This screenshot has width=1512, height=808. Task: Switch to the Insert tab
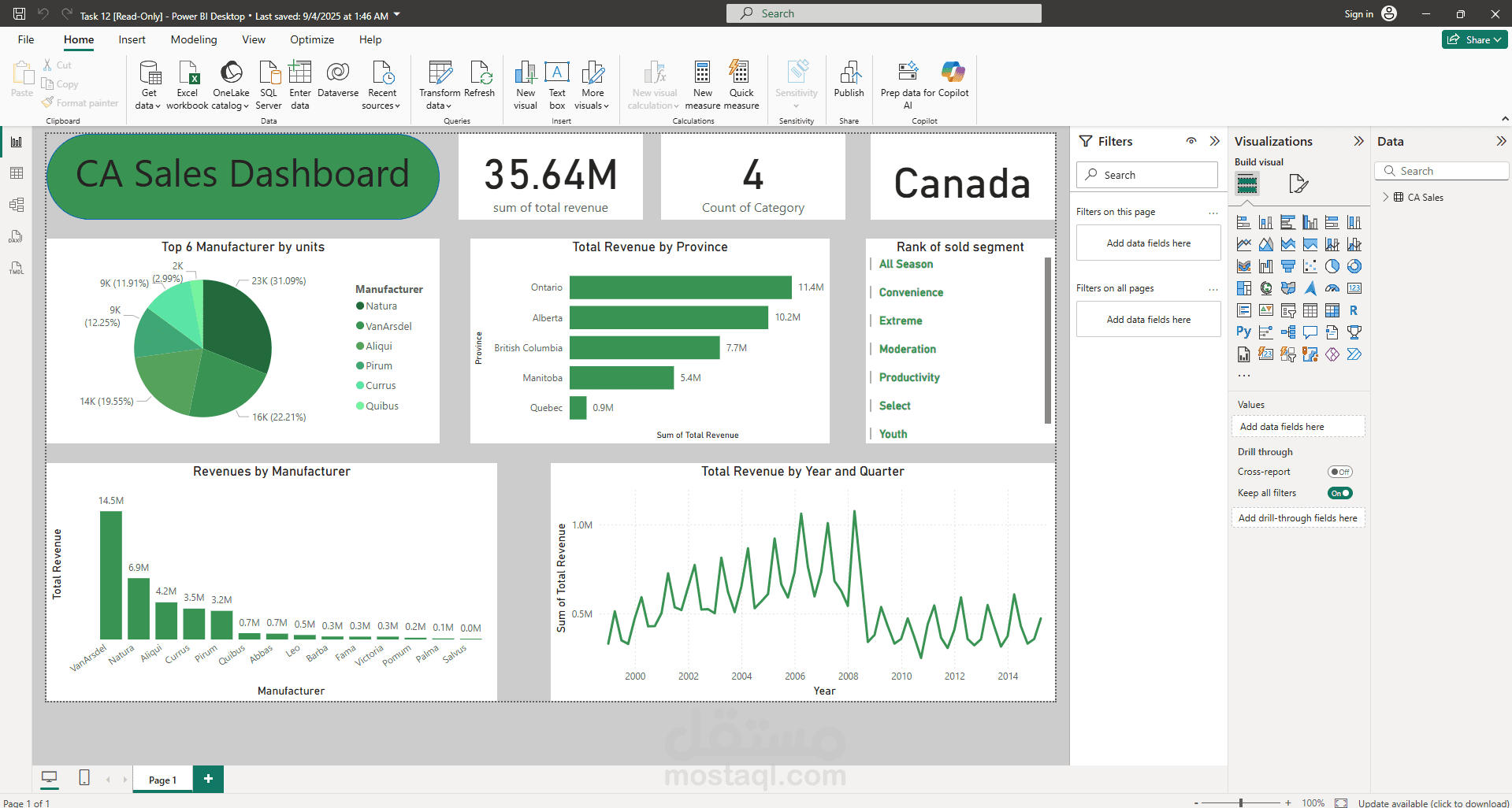click(x=132, y=39)
